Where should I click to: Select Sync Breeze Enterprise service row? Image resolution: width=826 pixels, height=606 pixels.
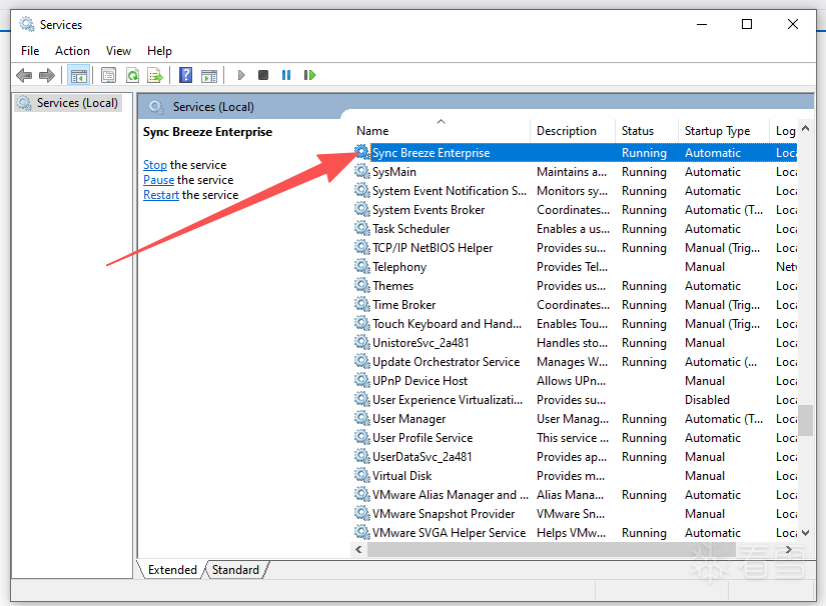click(574, 152)
